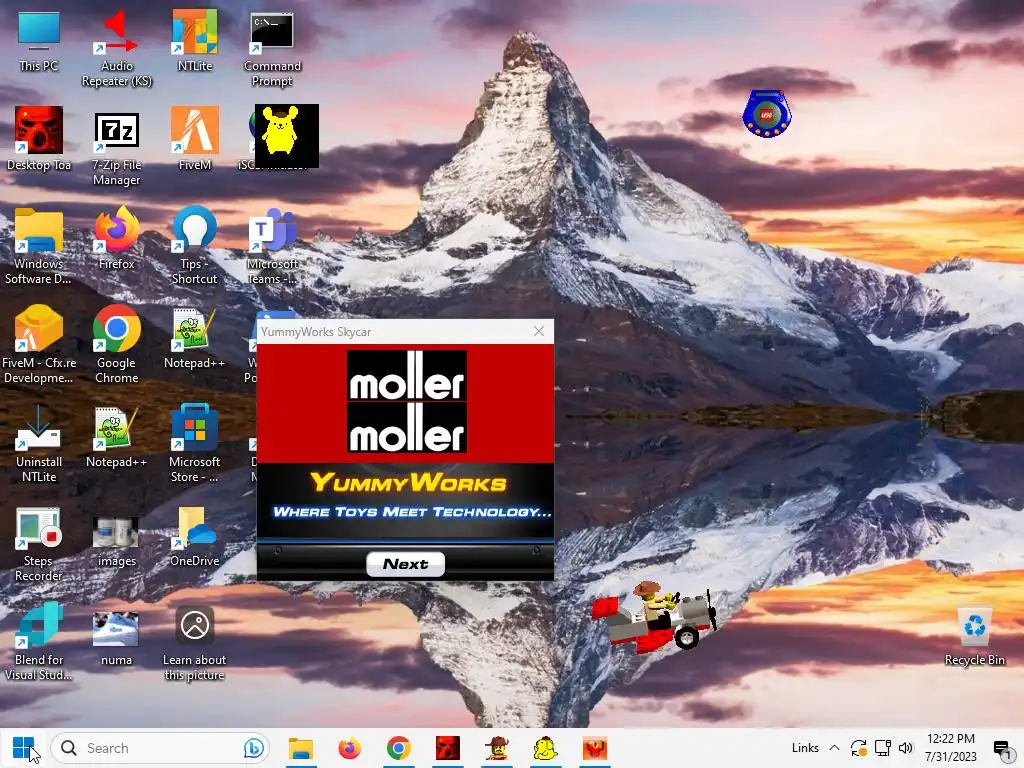The image size is (1024, 768).
Task: Expand hidden system tray icons
Action: pos(834,748)
